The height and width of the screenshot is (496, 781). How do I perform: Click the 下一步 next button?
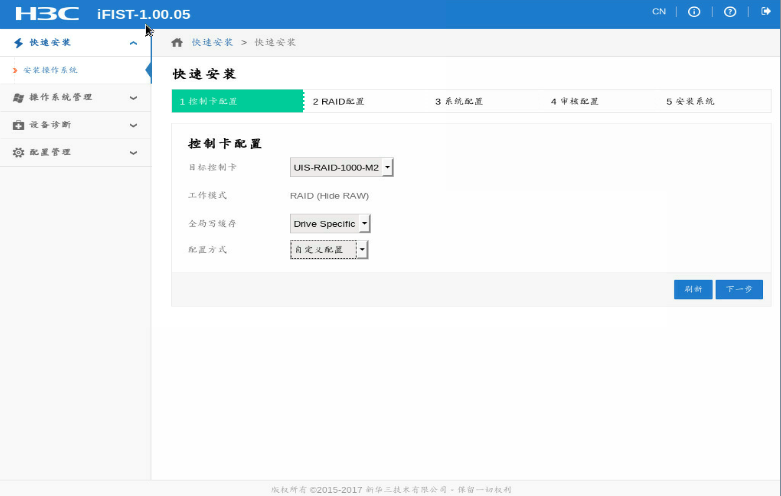739,289
